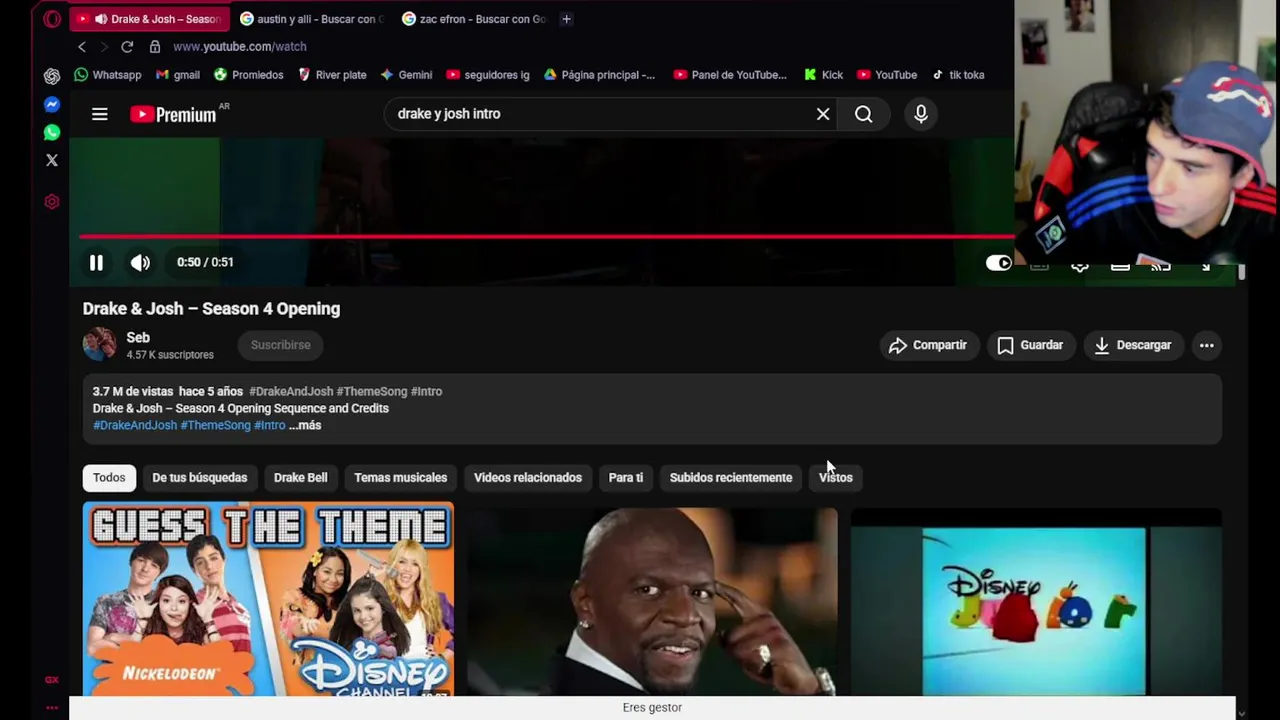Open the Página principal bookmark
This screenshot has width=1280, height=720.
click(599, 75)
